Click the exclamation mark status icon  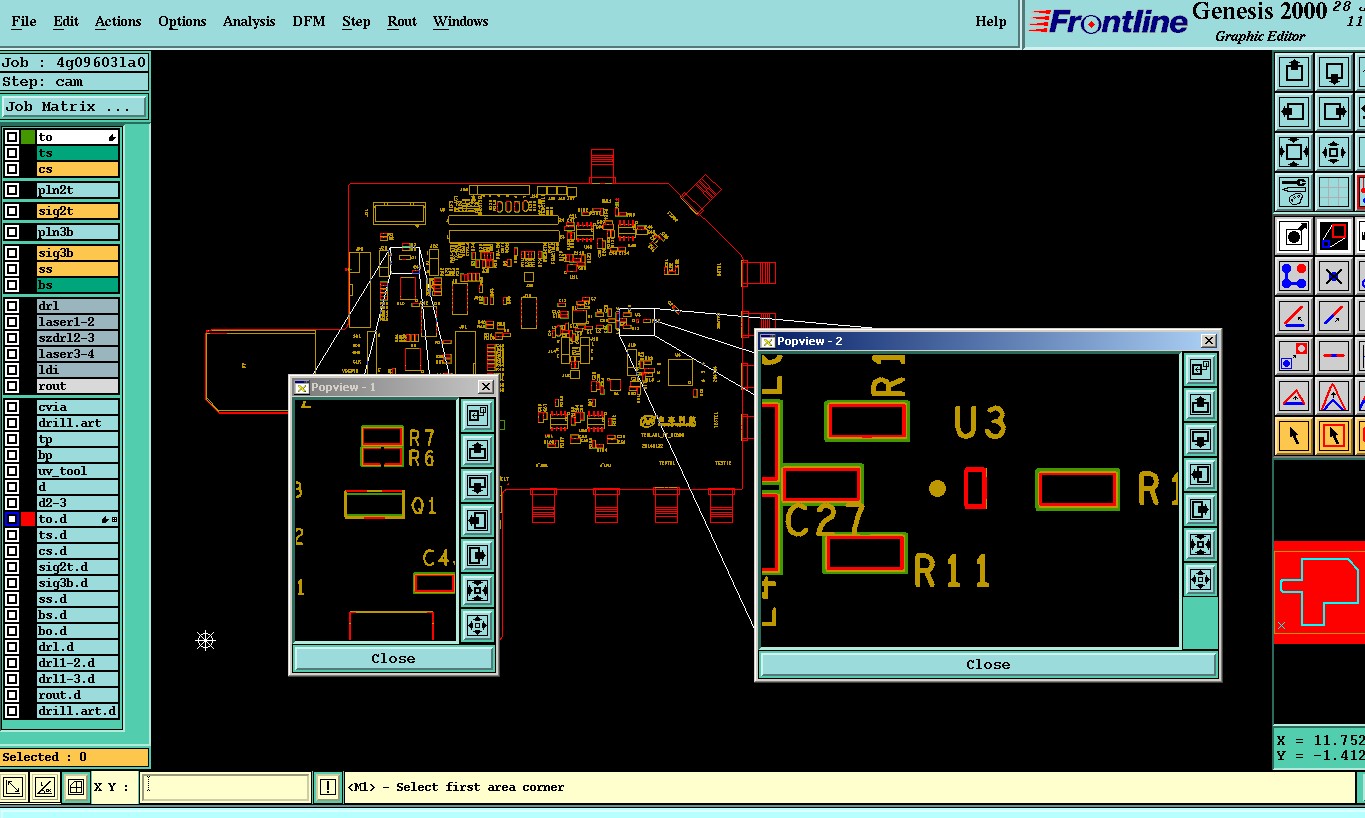pyautogui.click(x=327, y=787)
